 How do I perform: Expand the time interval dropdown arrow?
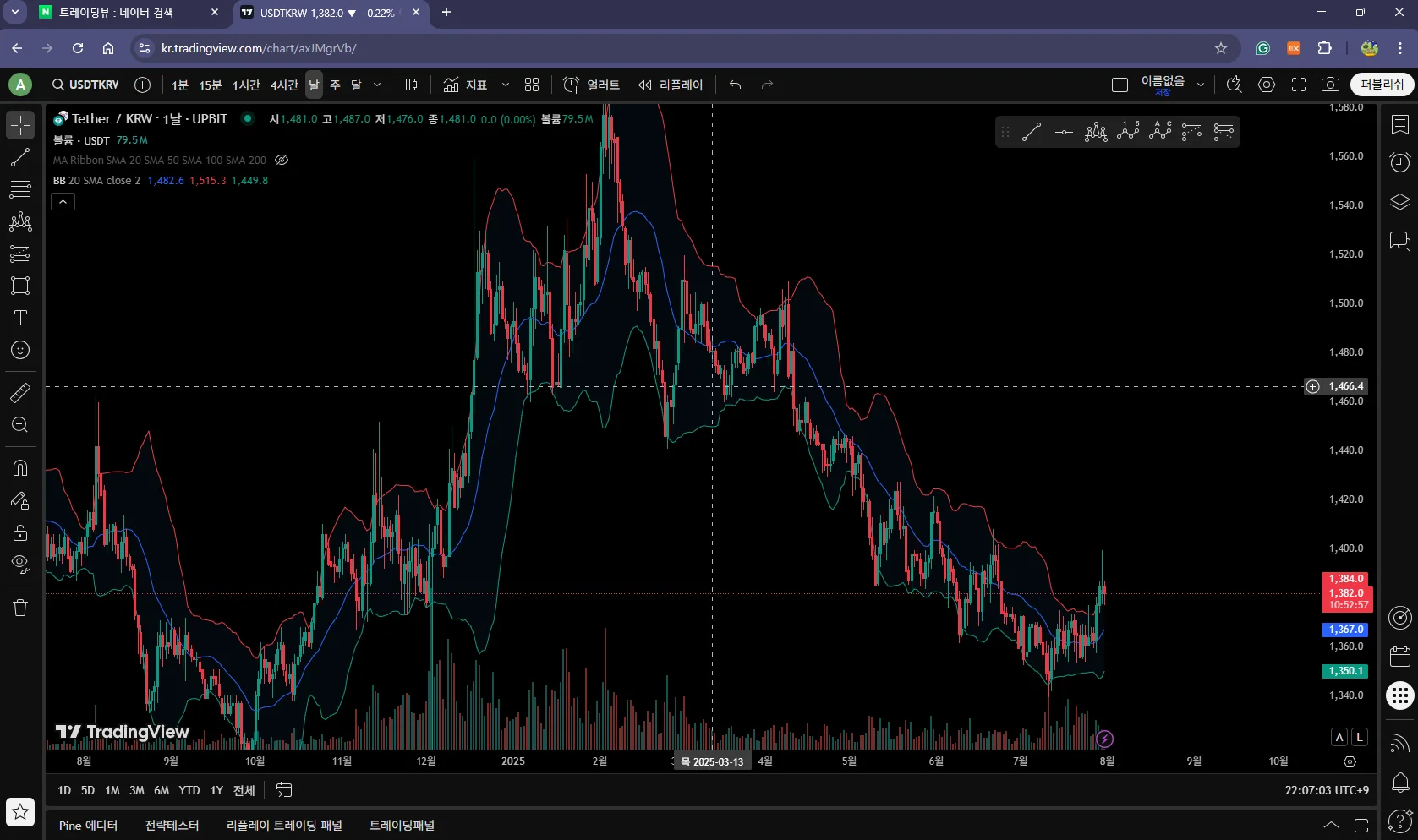377,85
